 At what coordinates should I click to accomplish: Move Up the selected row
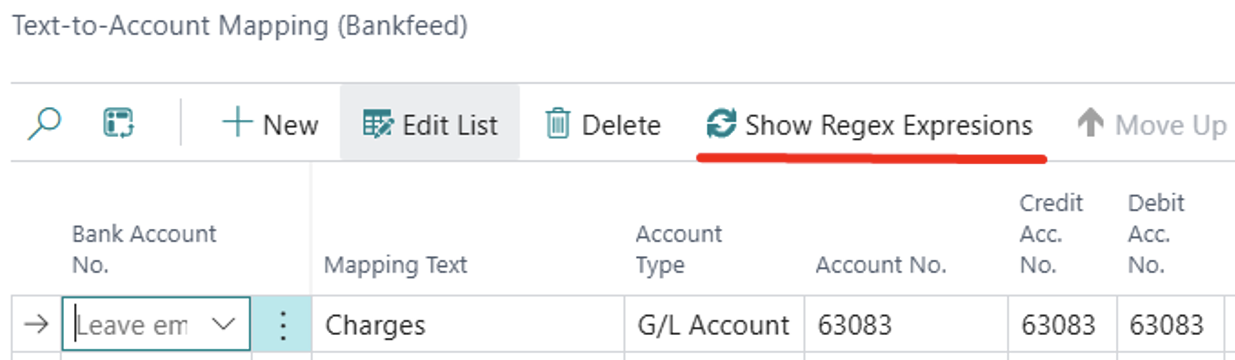(x=1152, y=124)
